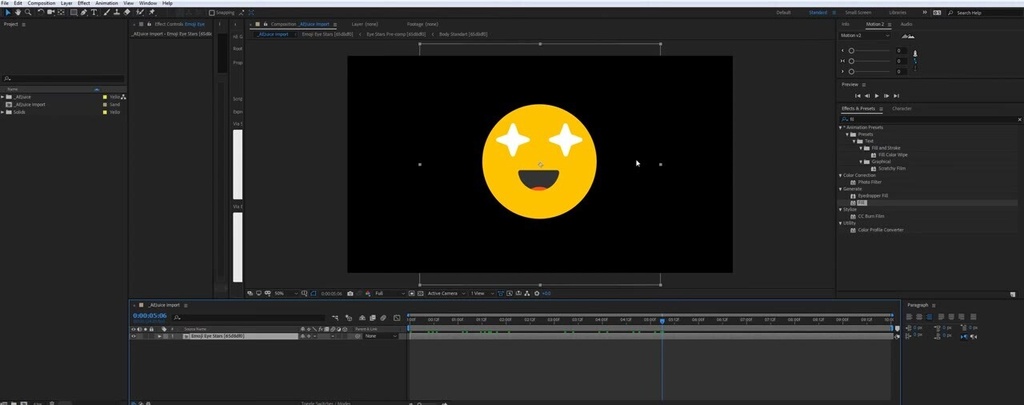This screenshot has width=1024, height=405.
Task: Click the Reset Exposure icon in viewer footer
Action: pos(537,293)
